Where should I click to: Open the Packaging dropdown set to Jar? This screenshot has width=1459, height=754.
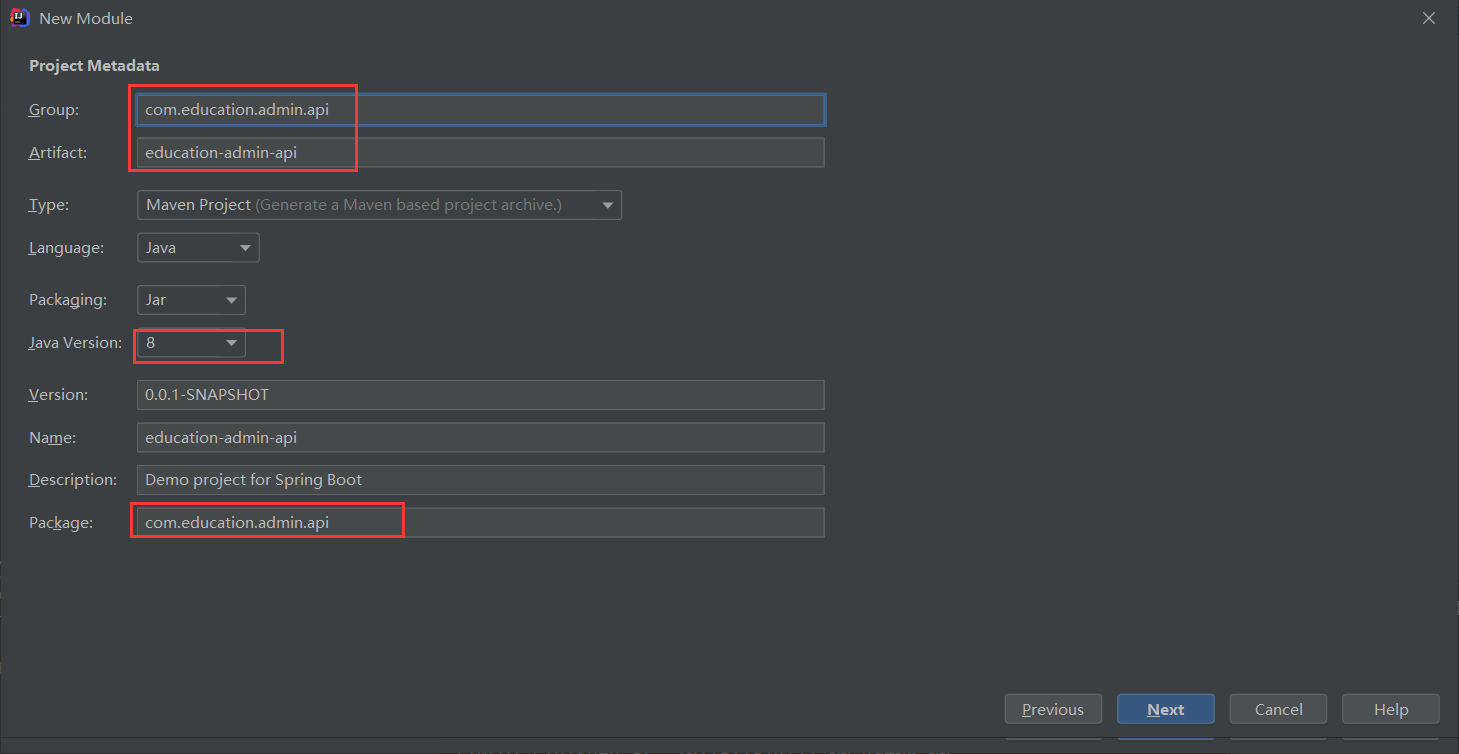(x=191, y=300)
